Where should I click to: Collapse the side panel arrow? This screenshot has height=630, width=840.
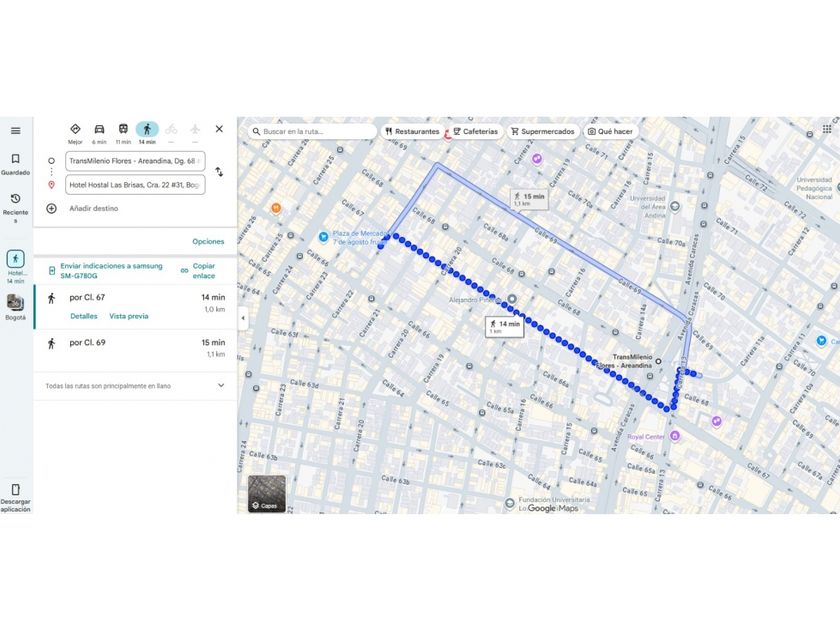click(243, 318)
